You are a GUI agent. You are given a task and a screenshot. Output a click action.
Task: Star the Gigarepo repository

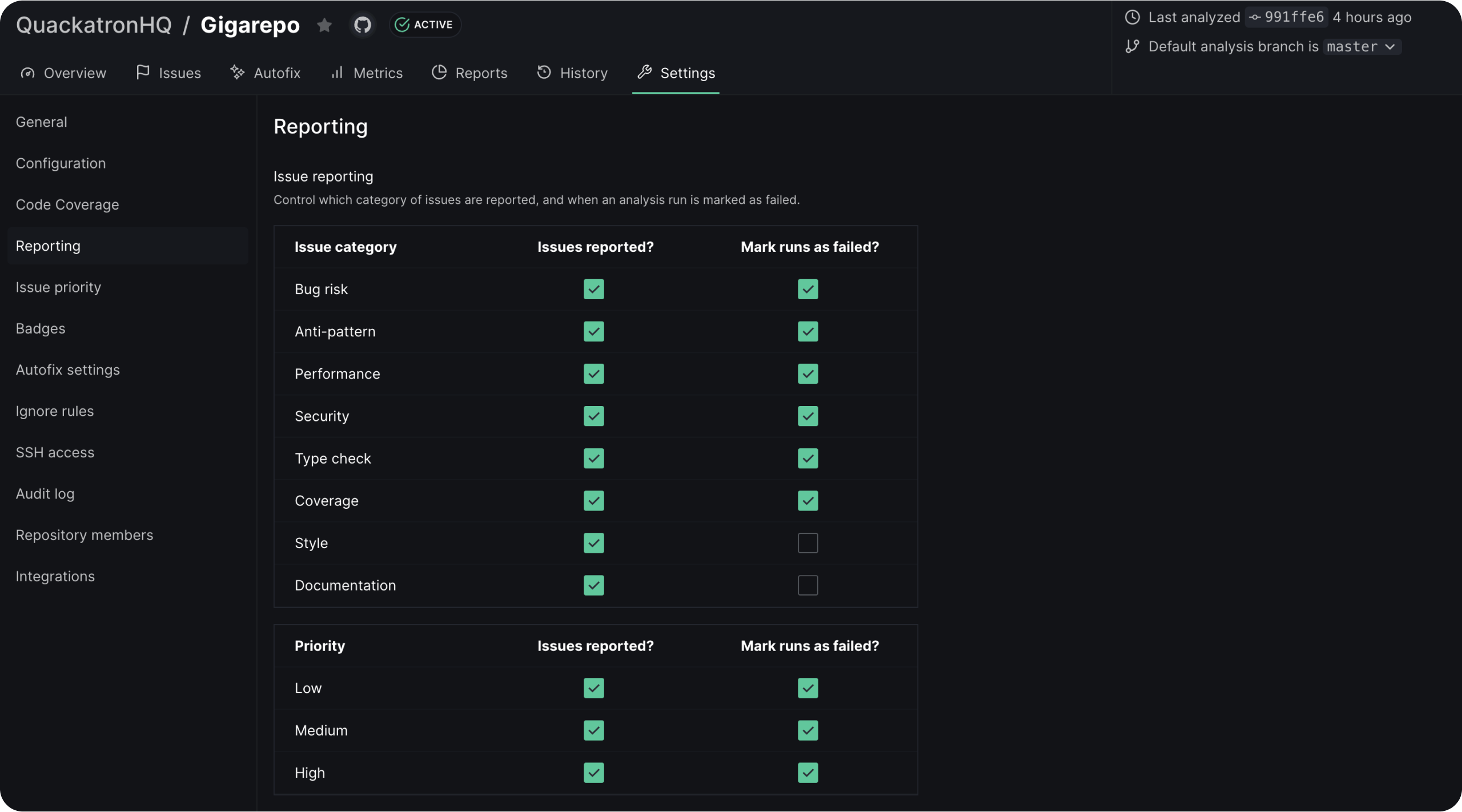(324, 25)
